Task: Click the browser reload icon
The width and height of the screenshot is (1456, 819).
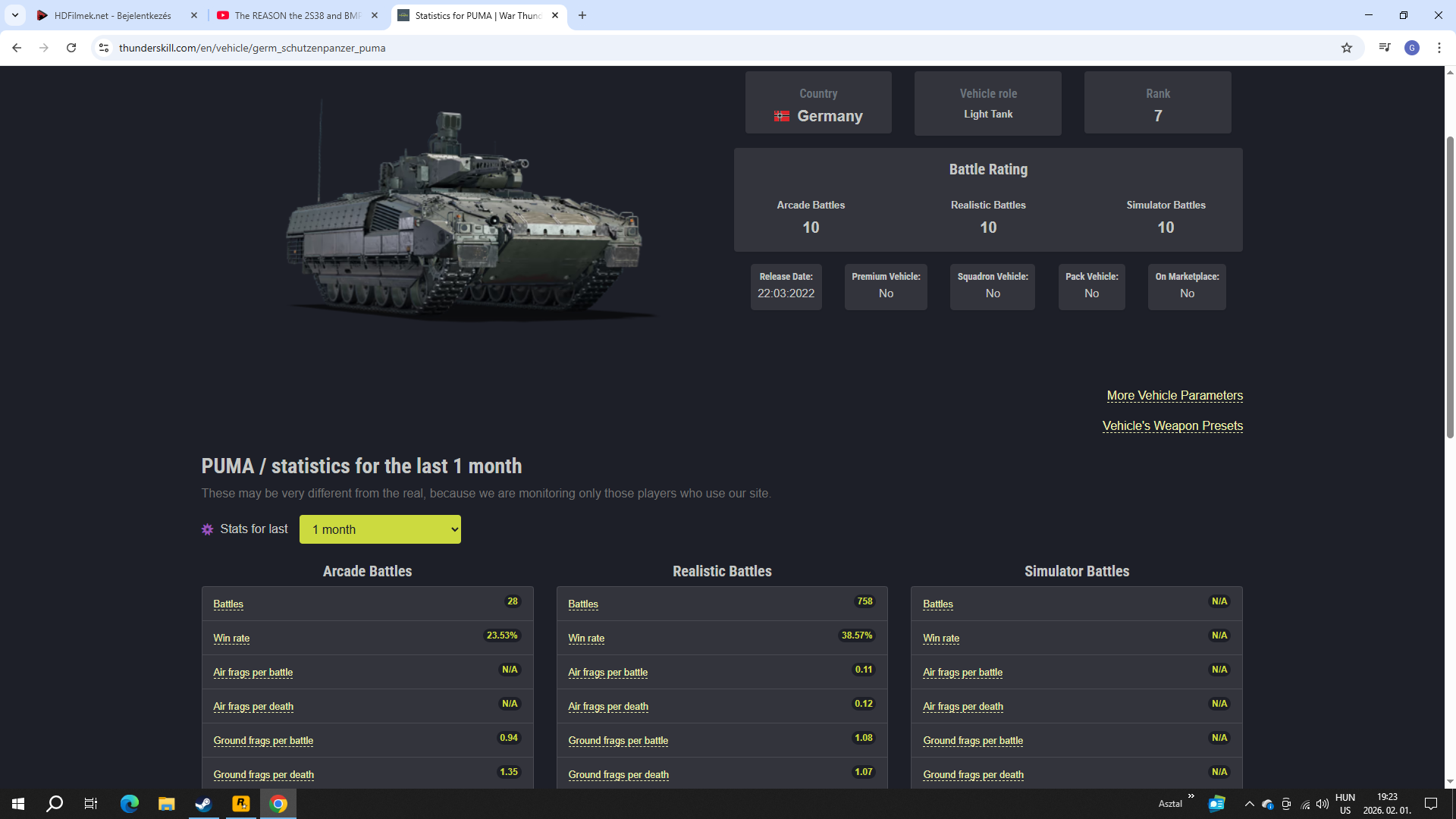Action: pos(71,48)
